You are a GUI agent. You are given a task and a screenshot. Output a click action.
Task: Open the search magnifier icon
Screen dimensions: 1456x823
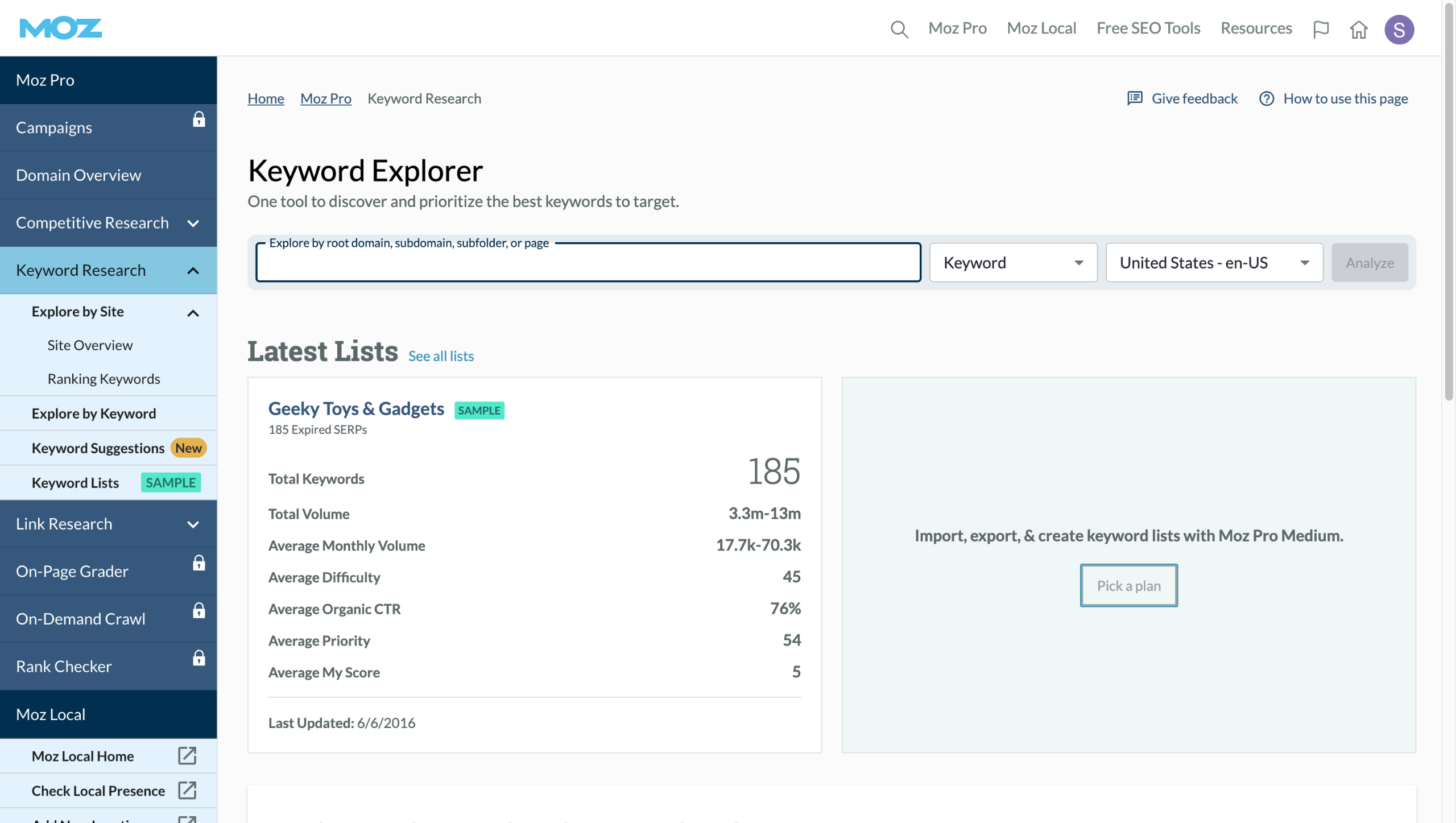(899, 29)
